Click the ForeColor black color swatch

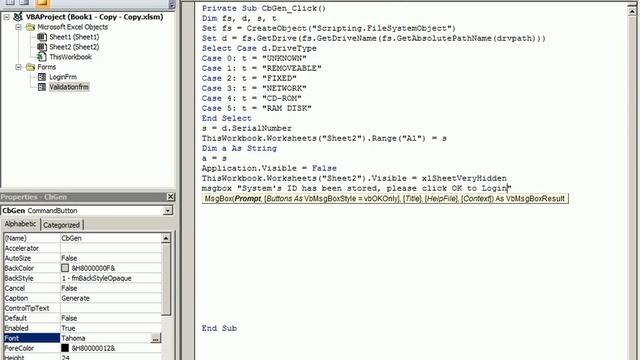click(x=65, y=348)
